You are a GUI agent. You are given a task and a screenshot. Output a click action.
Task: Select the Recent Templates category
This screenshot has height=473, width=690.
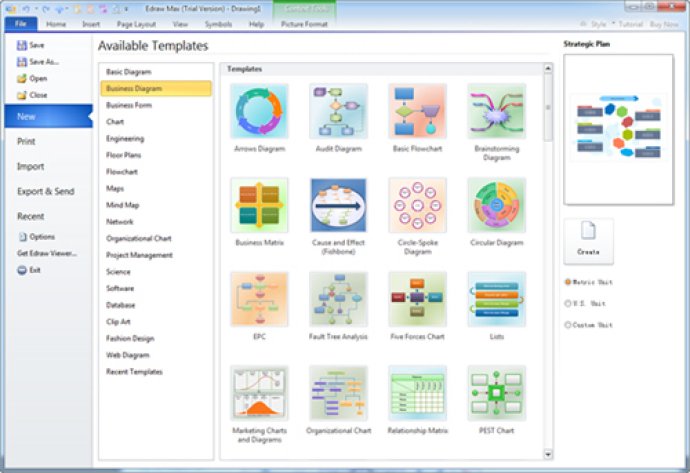[x=156, y=372]
